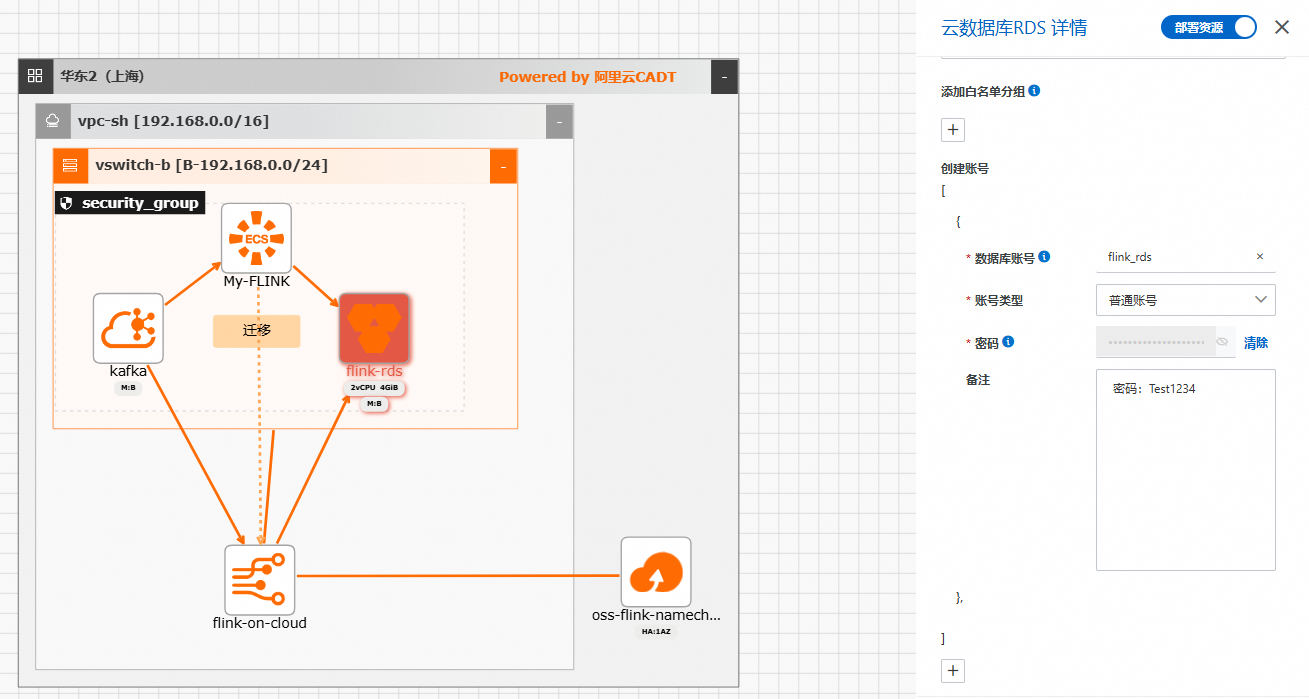Screen dimensions: 1309x699
Task: Select the flink-rds database node icon
Action: coord(374,328)
